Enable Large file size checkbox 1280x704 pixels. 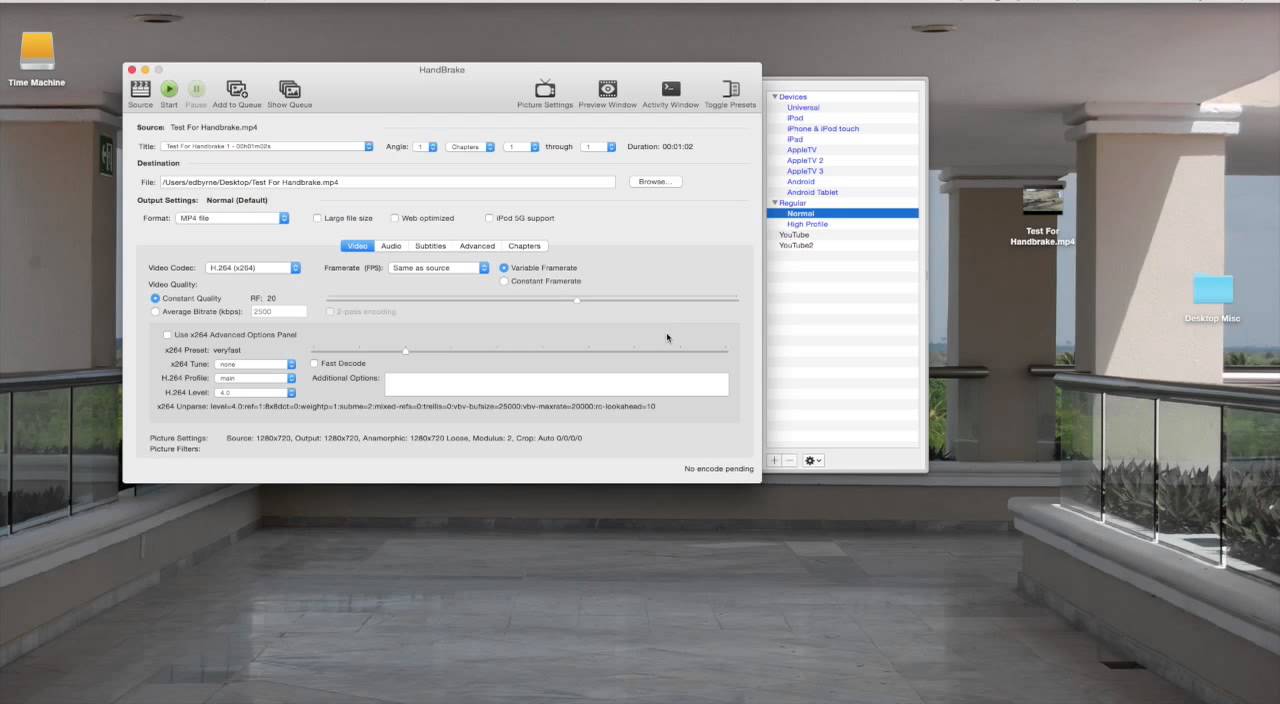pos(317,218)
